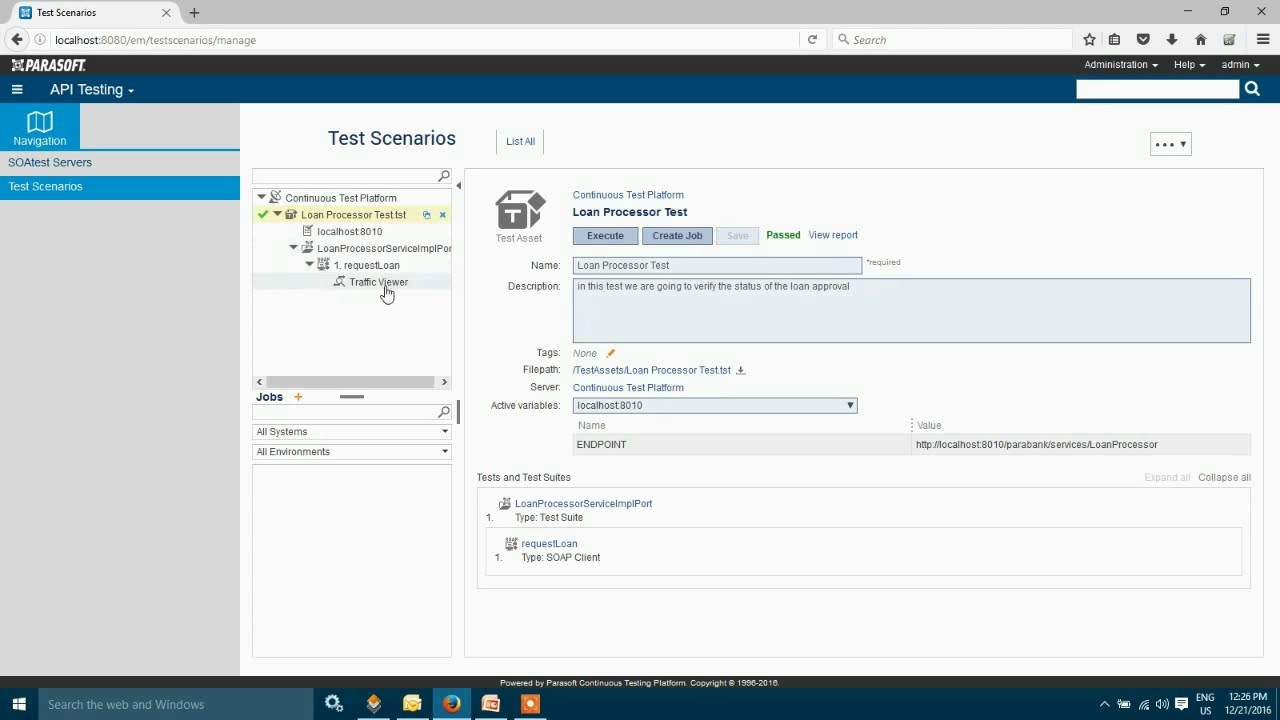Screen dimensions: 1280x720
Task: Show bookmarks list in the Firefox toolbar
Action: click(x=1115, y=40)
